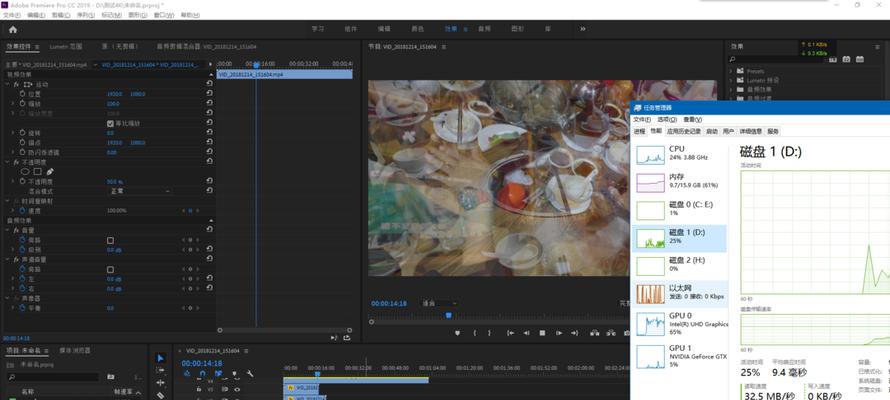The width and height of the screenshot is (890, 400).
Task: Toggle the 等比缩放 uniform scale checkbox
Action: [110, 123]
